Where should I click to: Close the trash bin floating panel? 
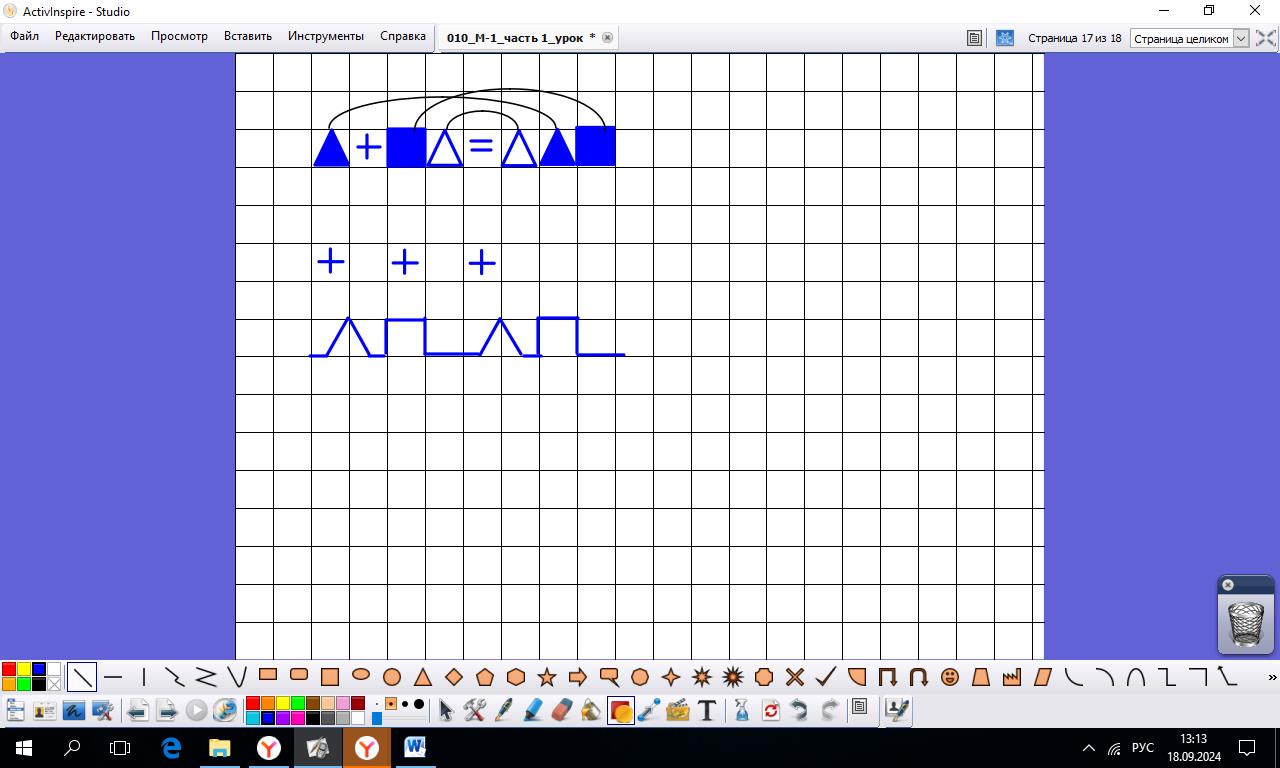(x=1228, y=585)
